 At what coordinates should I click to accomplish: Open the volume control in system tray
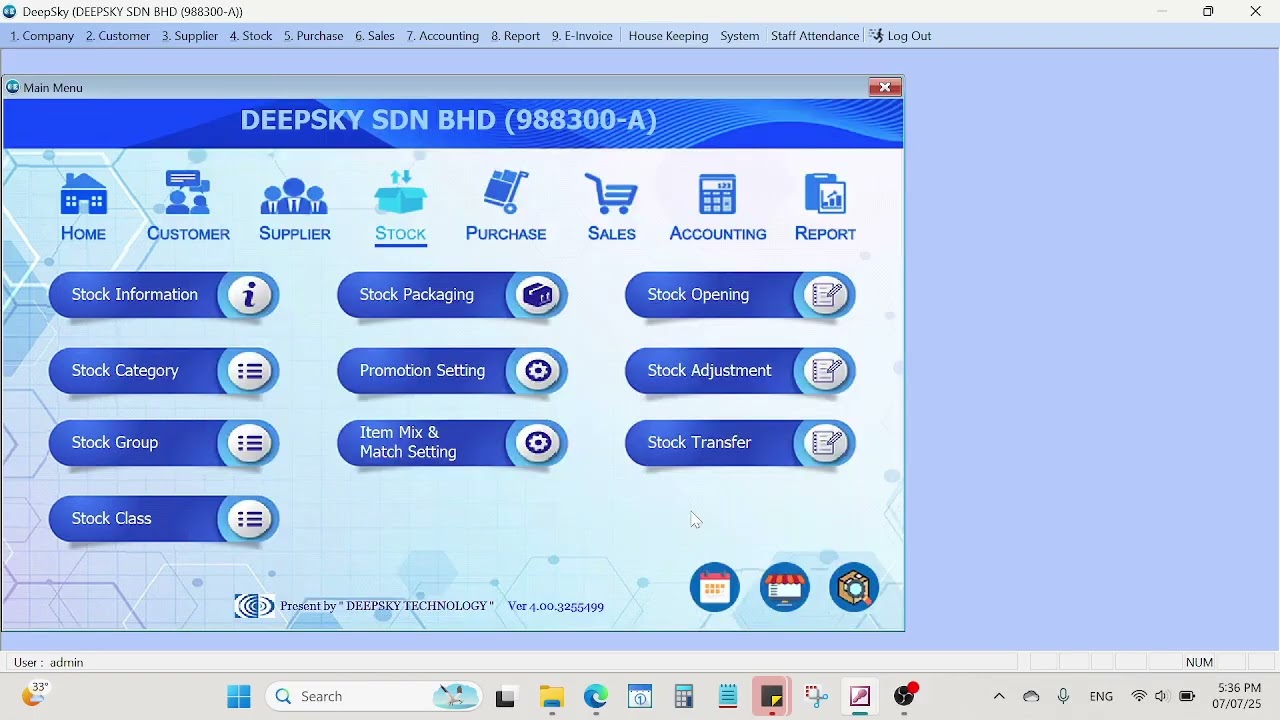point(1161,697)
